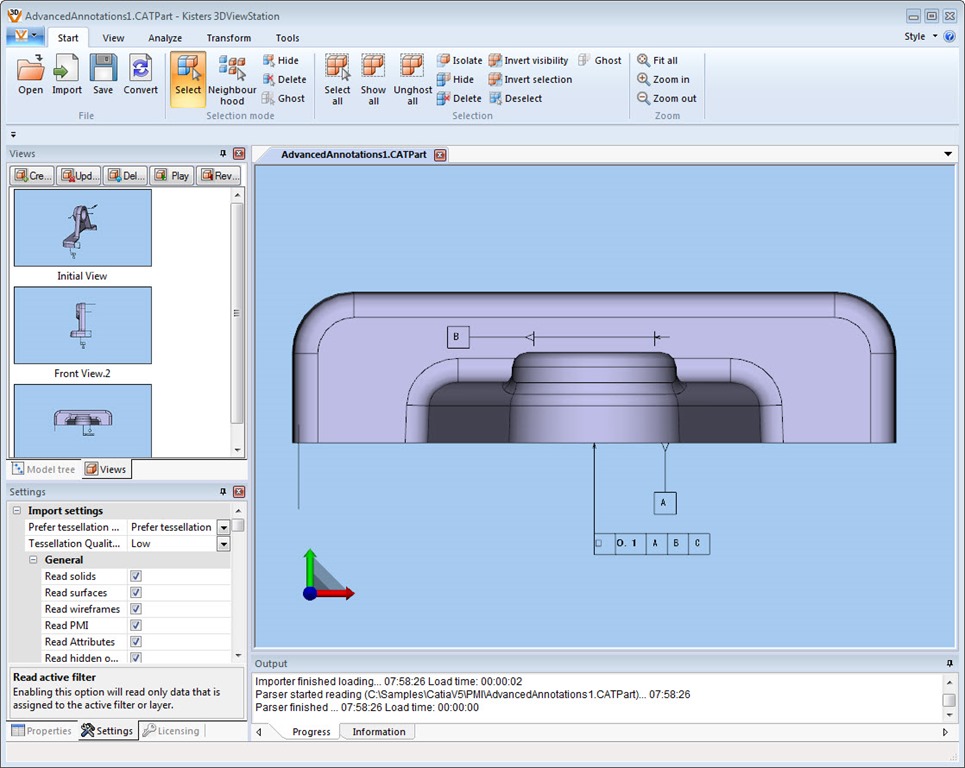Click the Settings panel scrollbar thumb

pos(238,525)
